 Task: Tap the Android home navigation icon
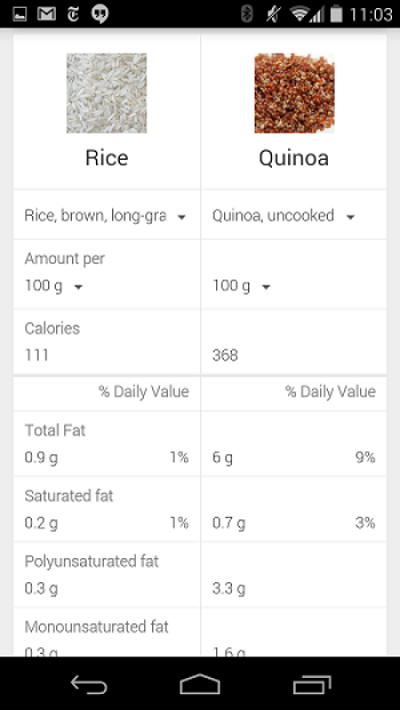[200, 684]
